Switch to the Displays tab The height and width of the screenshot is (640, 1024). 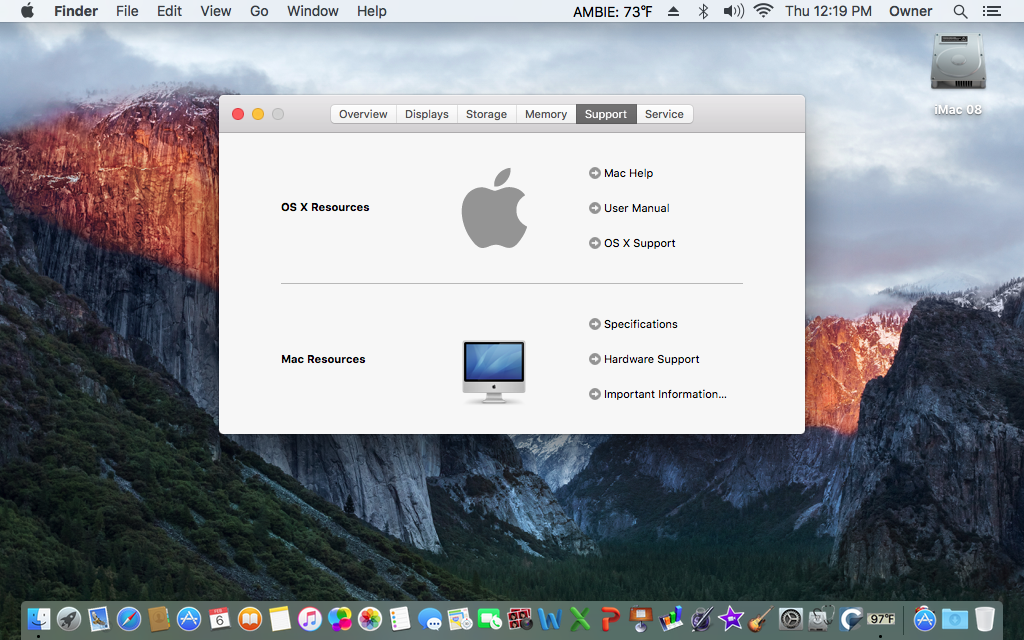point(426,114)
